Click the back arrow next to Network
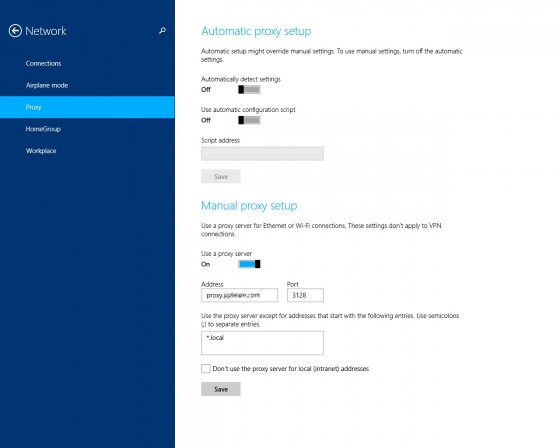The width and height of the screenshot is (560, 448). coord(15,31)
